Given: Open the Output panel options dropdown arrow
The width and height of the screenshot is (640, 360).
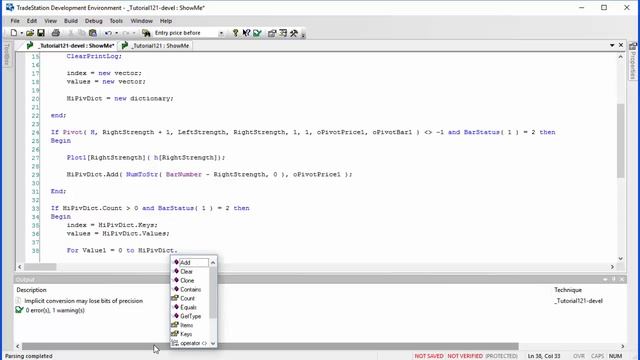Looking at the screenshot, I should 605,280.
